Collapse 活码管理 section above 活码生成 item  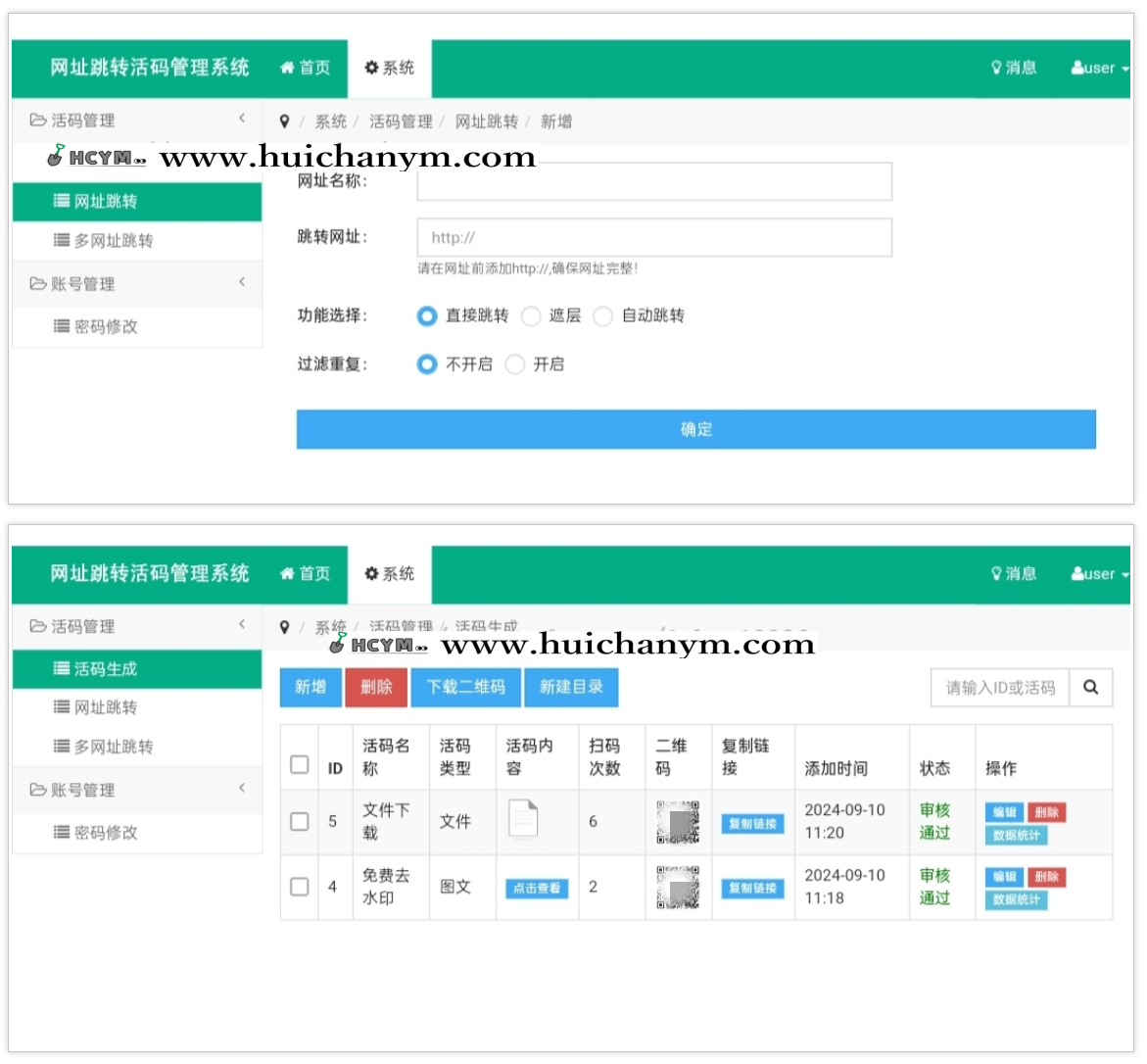pyautogui.click(x=137, y=626)
